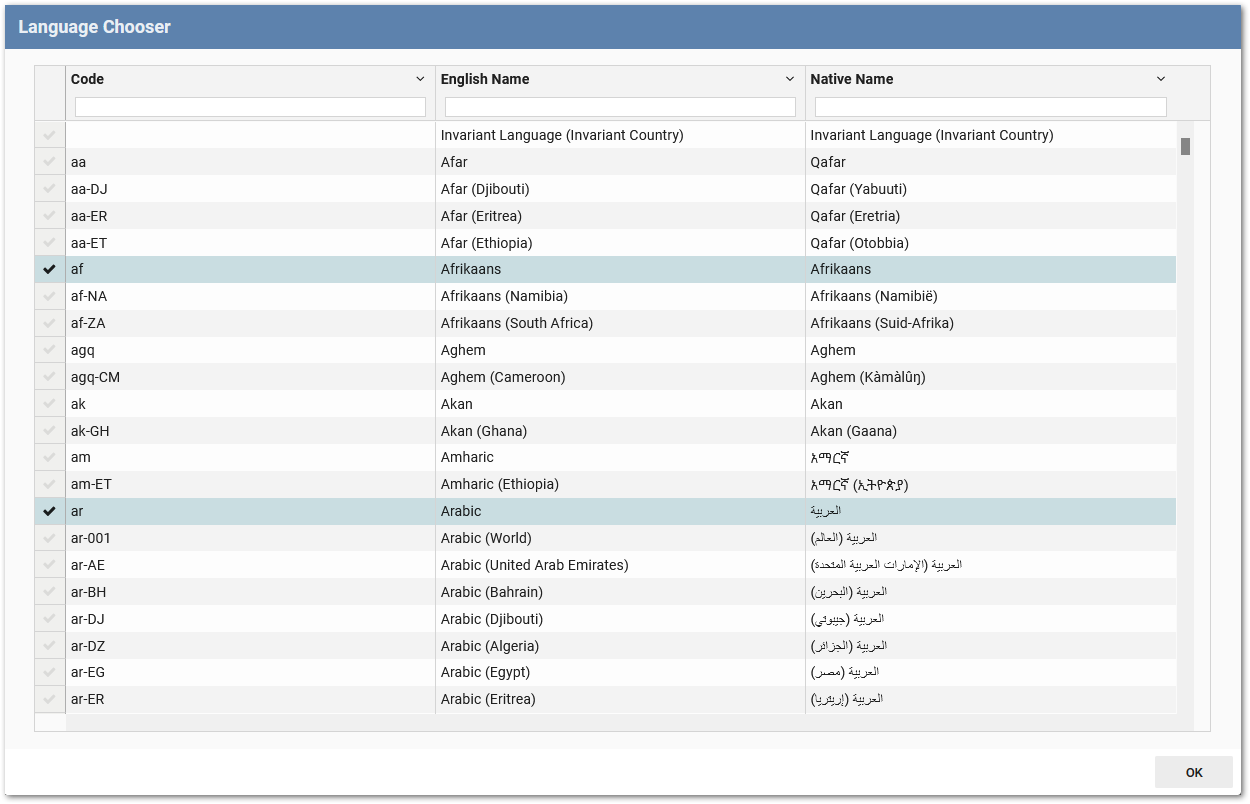
Task: Click the English Name column header
Action: [x=485, y=78]
